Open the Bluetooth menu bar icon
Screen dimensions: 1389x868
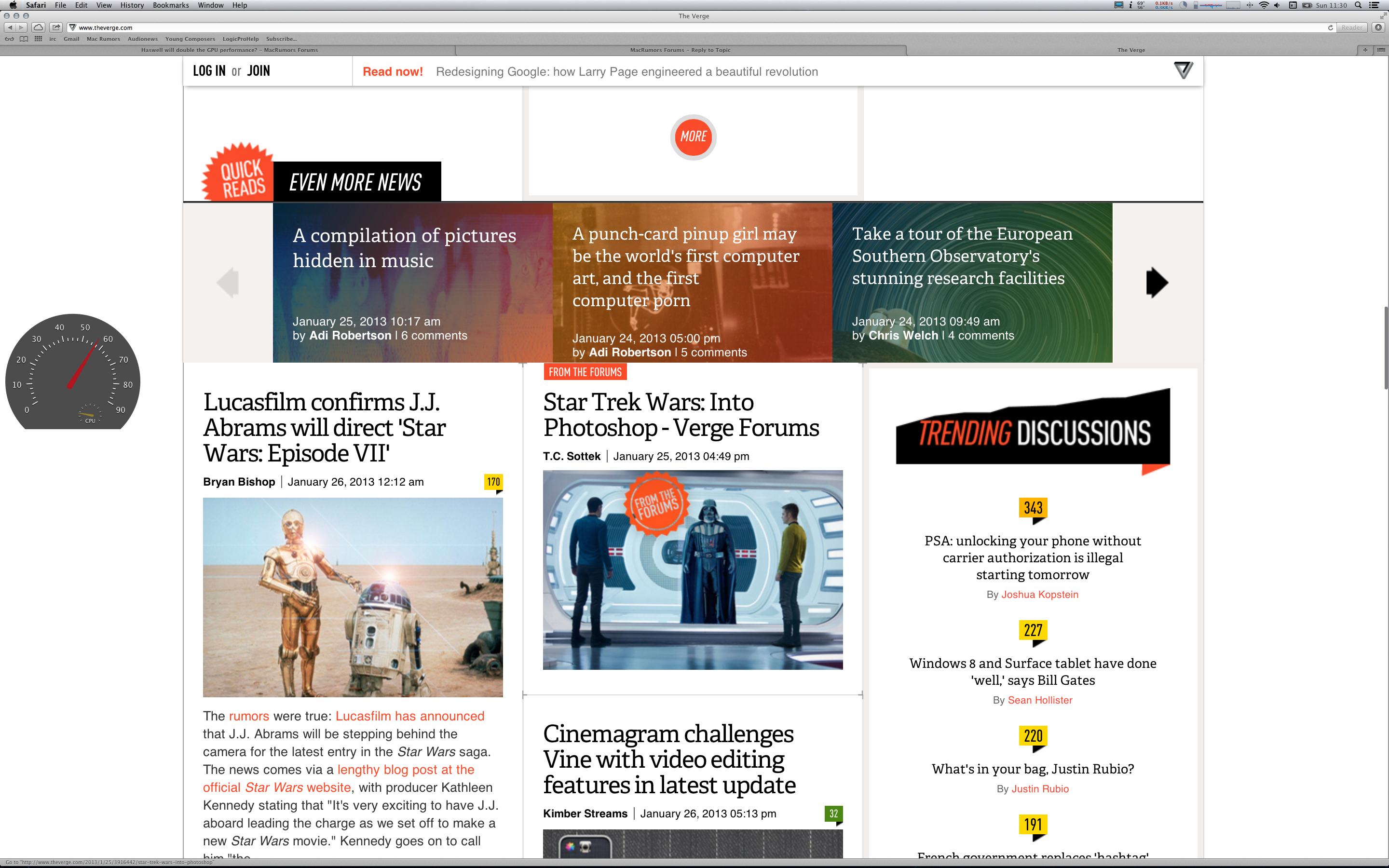pos(1250,5)
